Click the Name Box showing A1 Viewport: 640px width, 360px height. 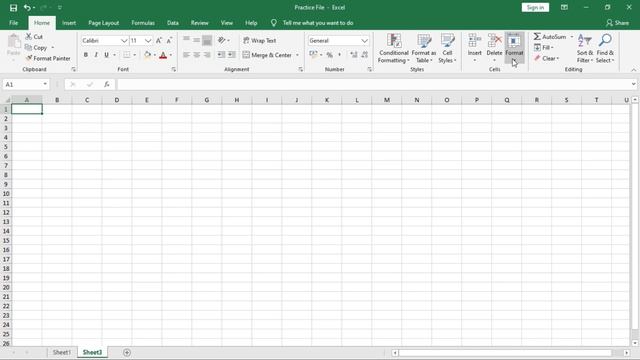[x=25, y=84]
